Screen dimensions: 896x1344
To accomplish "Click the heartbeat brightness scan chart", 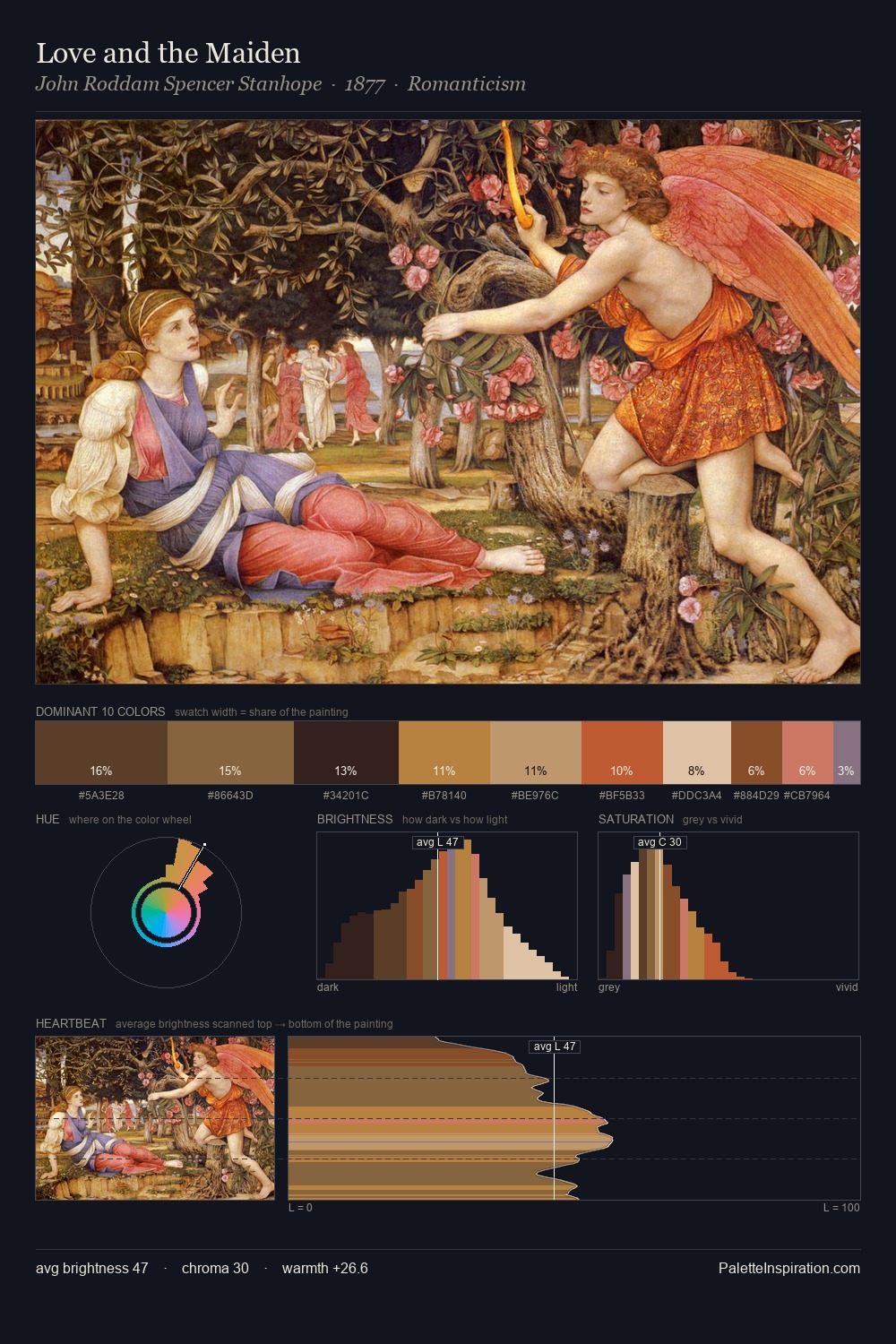I will point(574,1118).
